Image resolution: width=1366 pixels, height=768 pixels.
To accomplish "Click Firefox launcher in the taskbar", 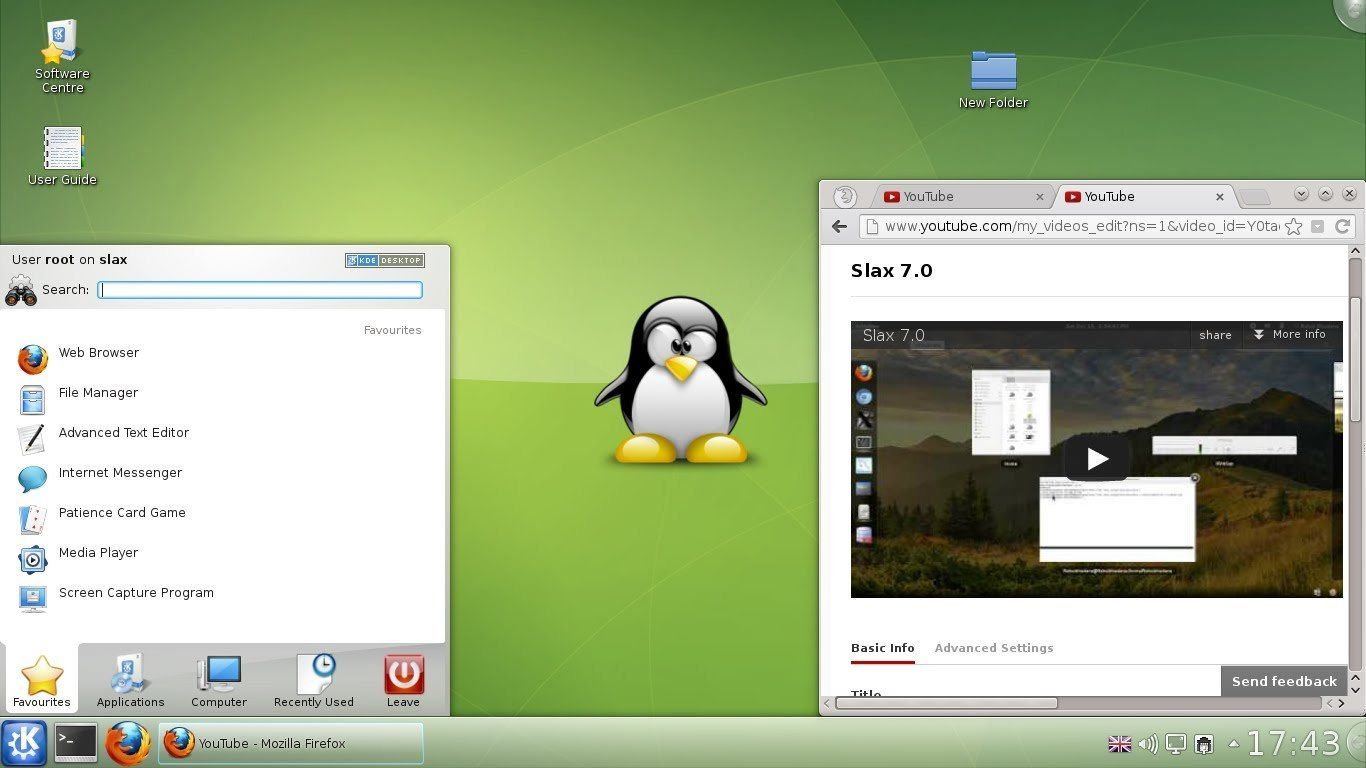I will (x=128, y=743).
